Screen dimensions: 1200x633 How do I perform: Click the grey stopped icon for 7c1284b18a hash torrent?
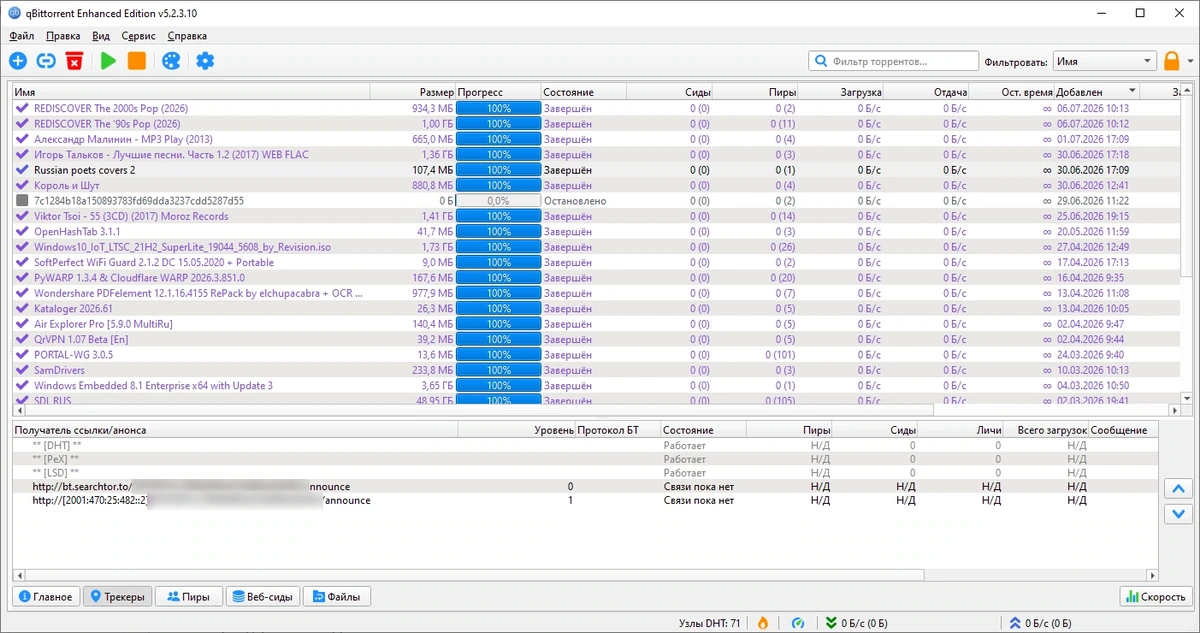click(x=22, y=201)
